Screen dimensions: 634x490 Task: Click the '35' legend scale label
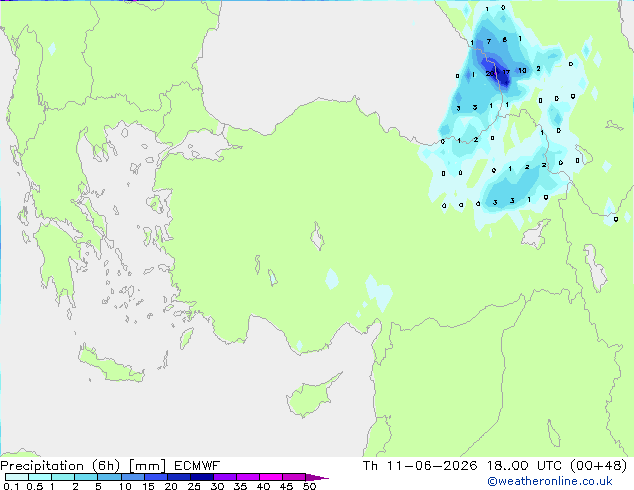coord(240,486)
